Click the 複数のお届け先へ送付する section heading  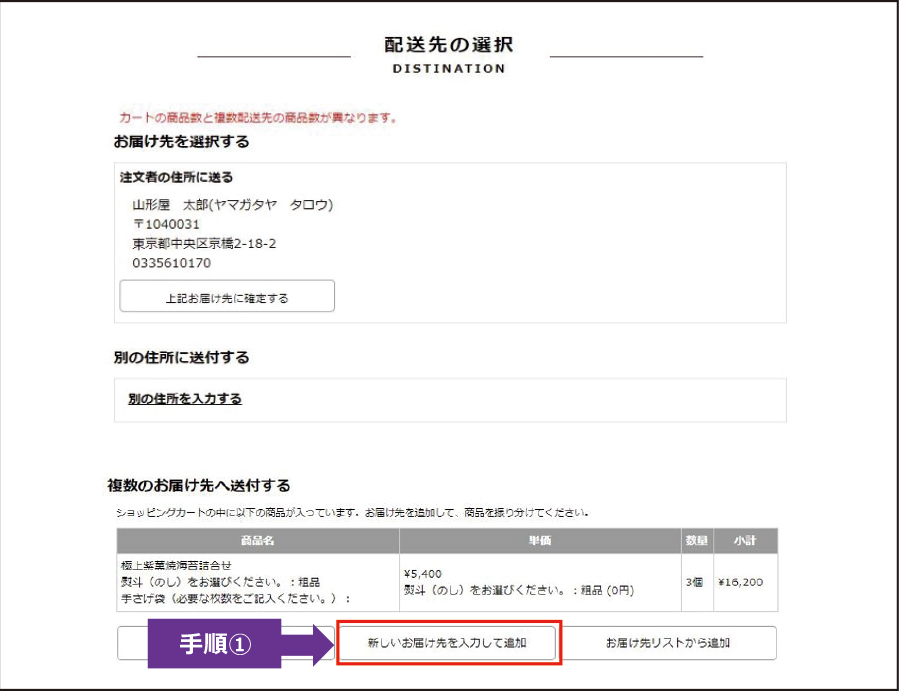(x=199, y=486)
